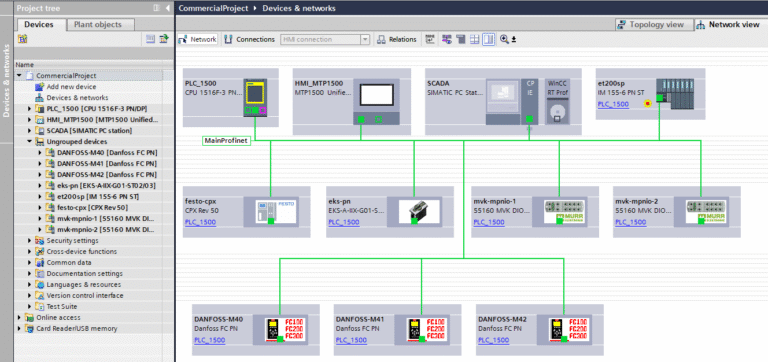Click the dark page-corner toolbar icon
This screenshot has width=768, height=362.
460,40
